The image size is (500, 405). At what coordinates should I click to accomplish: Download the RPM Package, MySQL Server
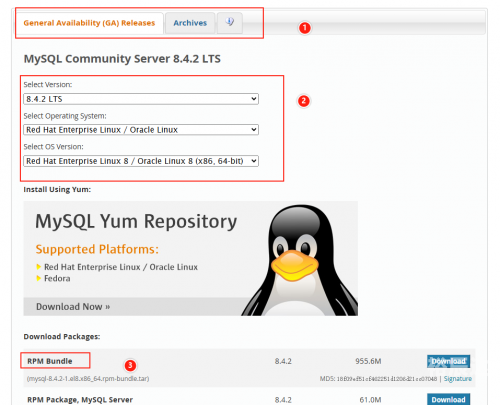(448, 399)
